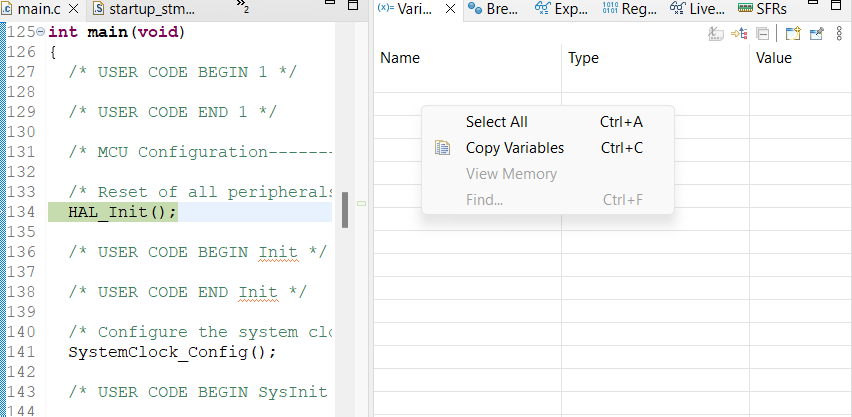
Task: Collapse the main function fold marker
Action: pyautogui.click(x=40, y=32)
